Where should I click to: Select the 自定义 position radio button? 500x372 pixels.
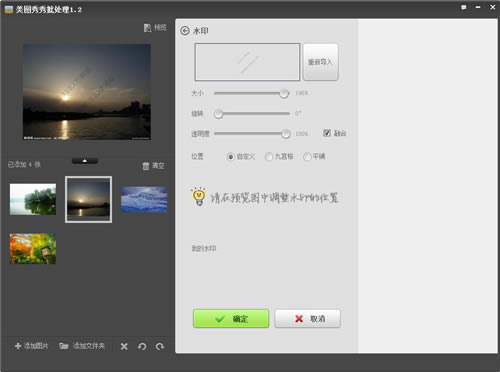click(230, 156)
